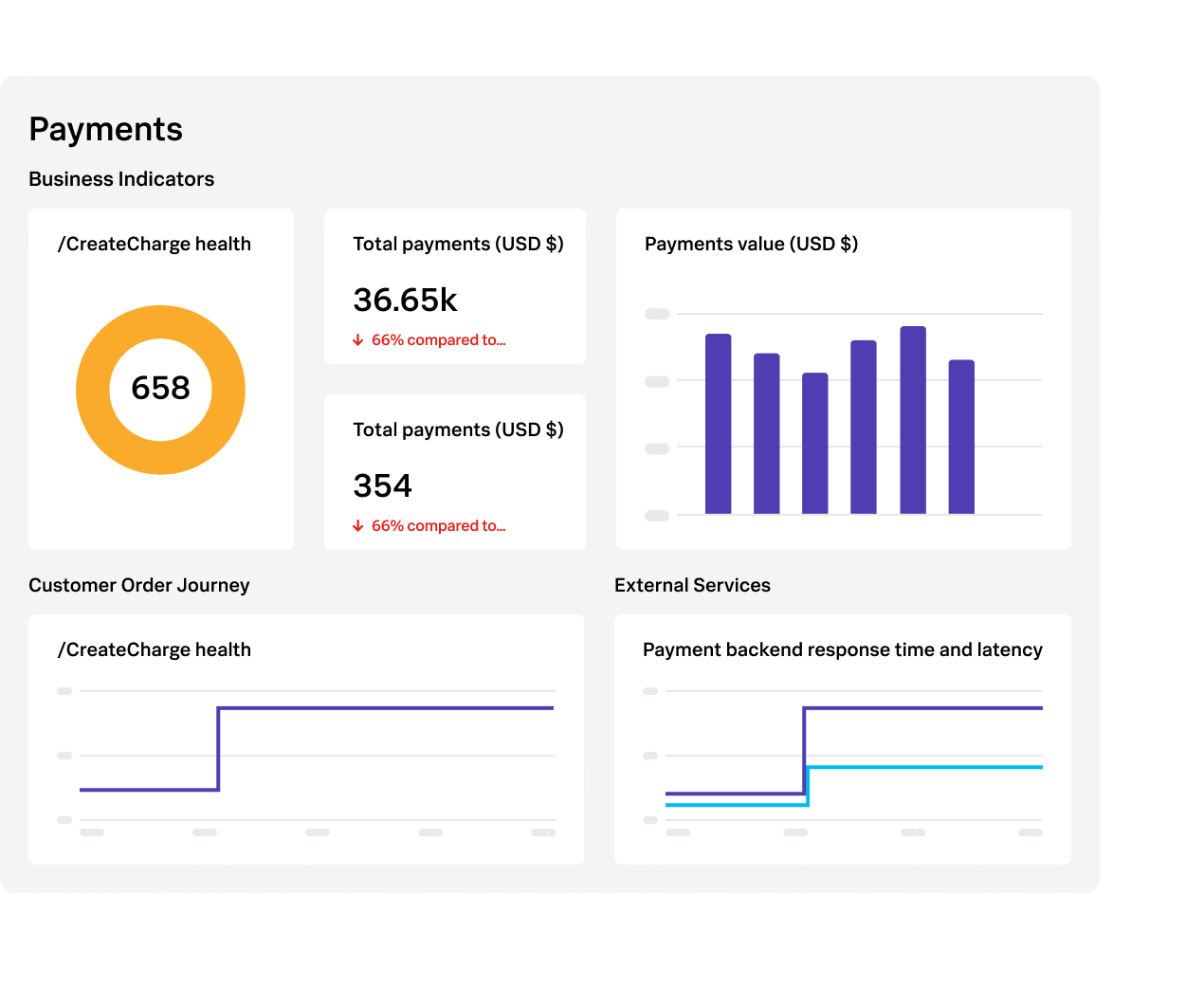This screenshot has width=1204, height=986.
Task: Select the External Services section heading
Action: 692,585
